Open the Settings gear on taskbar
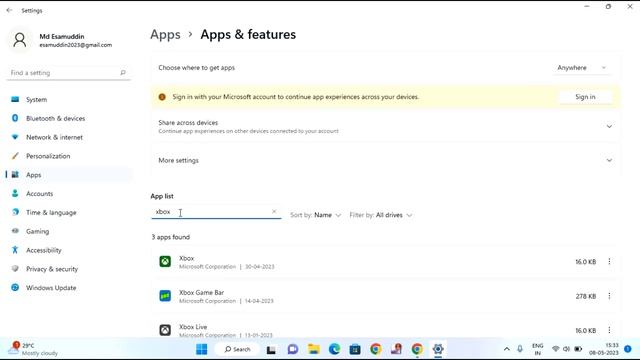 click(x=438, y=349)
